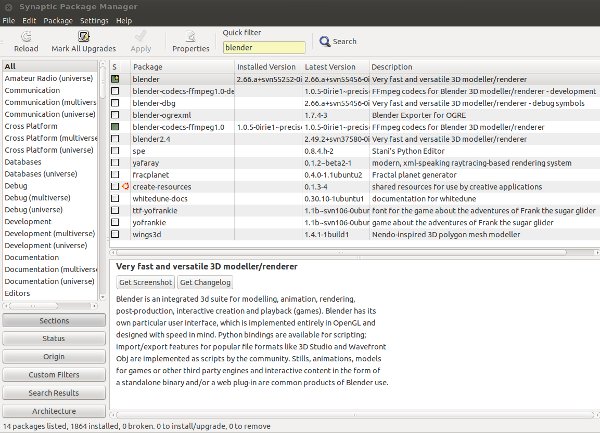Screen dimensions: 600x433
Task: Click the close button of Synaptic window
Action: point(9,7)
